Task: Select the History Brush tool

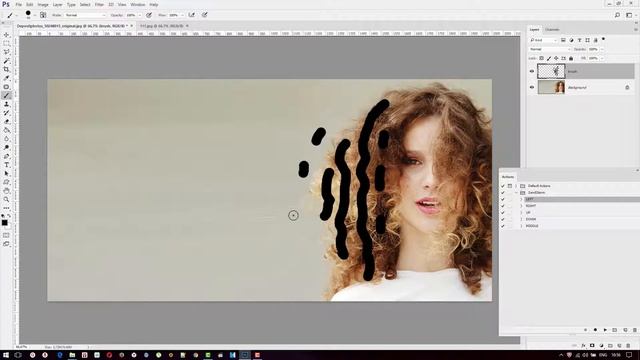Action: click(x=6, y=113)
